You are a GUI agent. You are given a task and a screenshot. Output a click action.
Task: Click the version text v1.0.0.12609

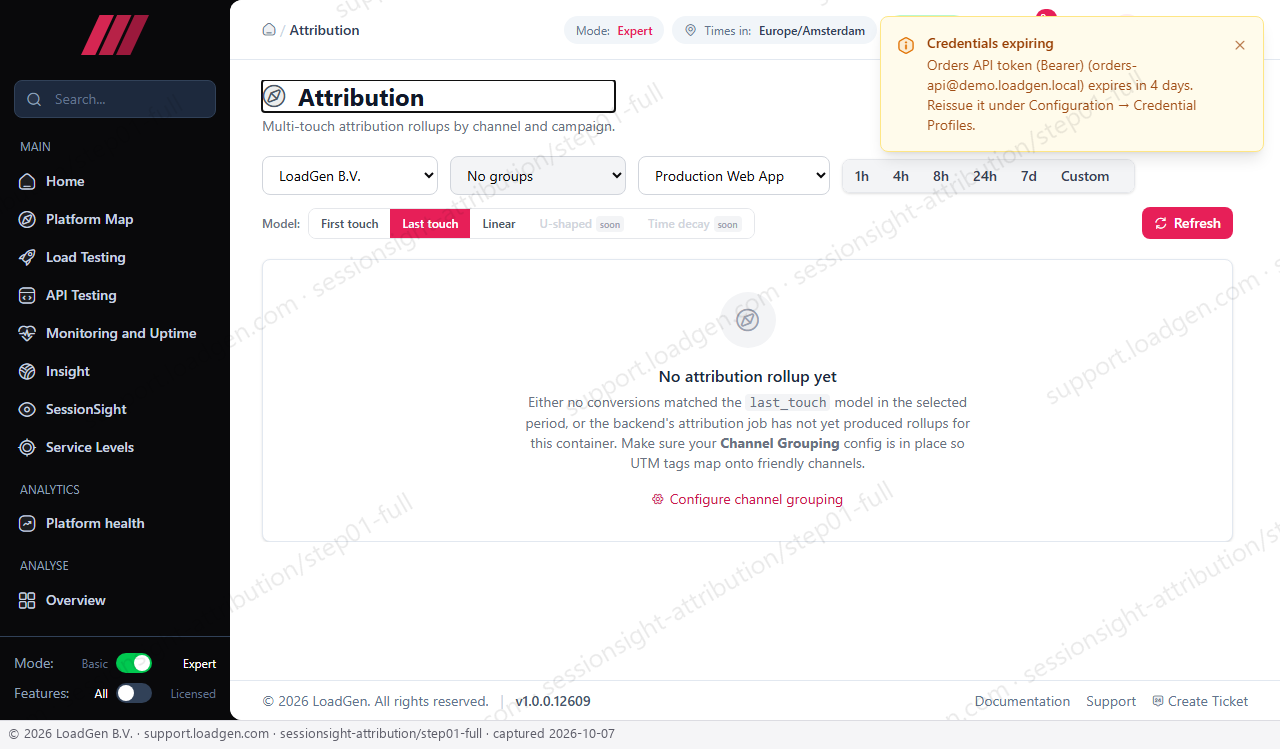(x=553, y=701)
